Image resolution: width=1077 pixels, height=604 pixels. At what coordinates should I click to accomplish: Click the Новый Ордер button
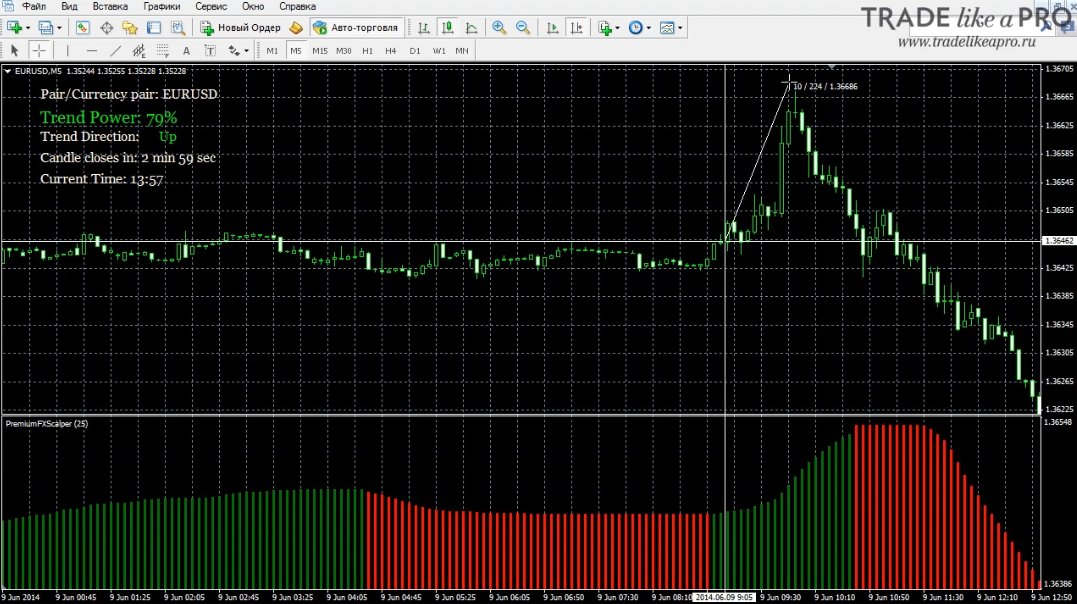click(x=240, y=27)
